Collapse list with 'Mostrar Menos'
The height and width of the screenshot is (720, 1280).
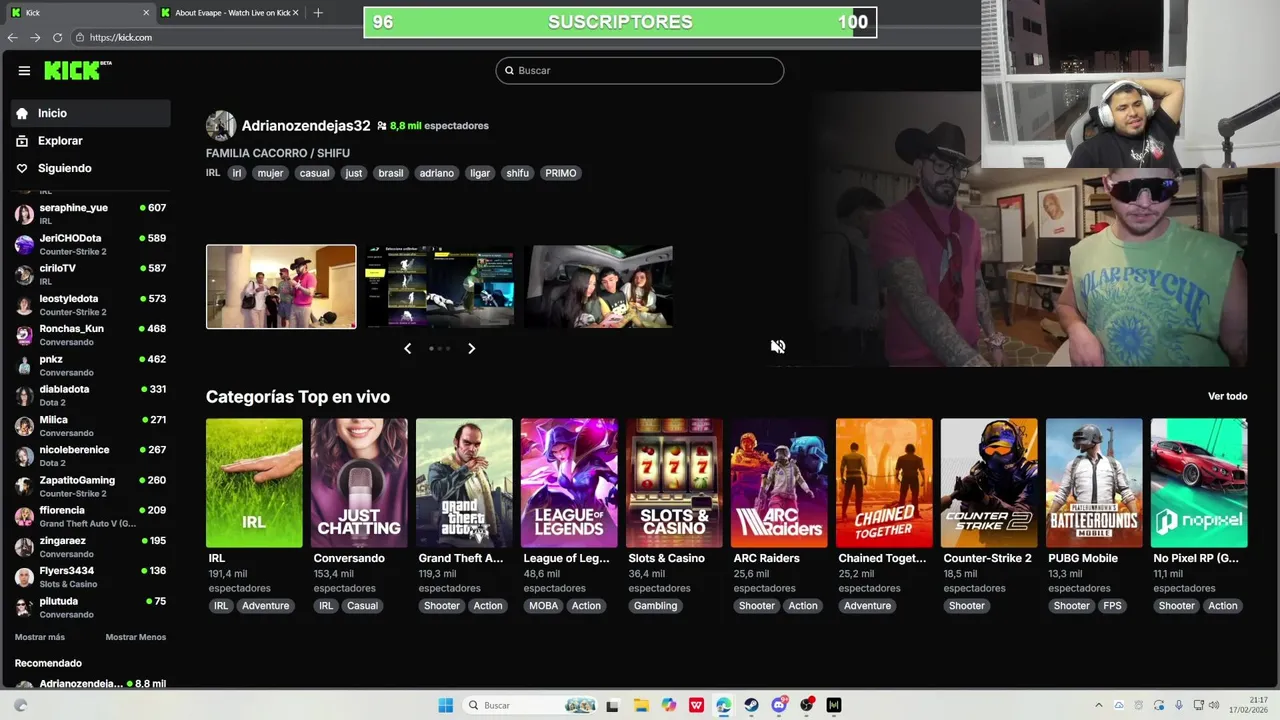click(x=136, y=637)
